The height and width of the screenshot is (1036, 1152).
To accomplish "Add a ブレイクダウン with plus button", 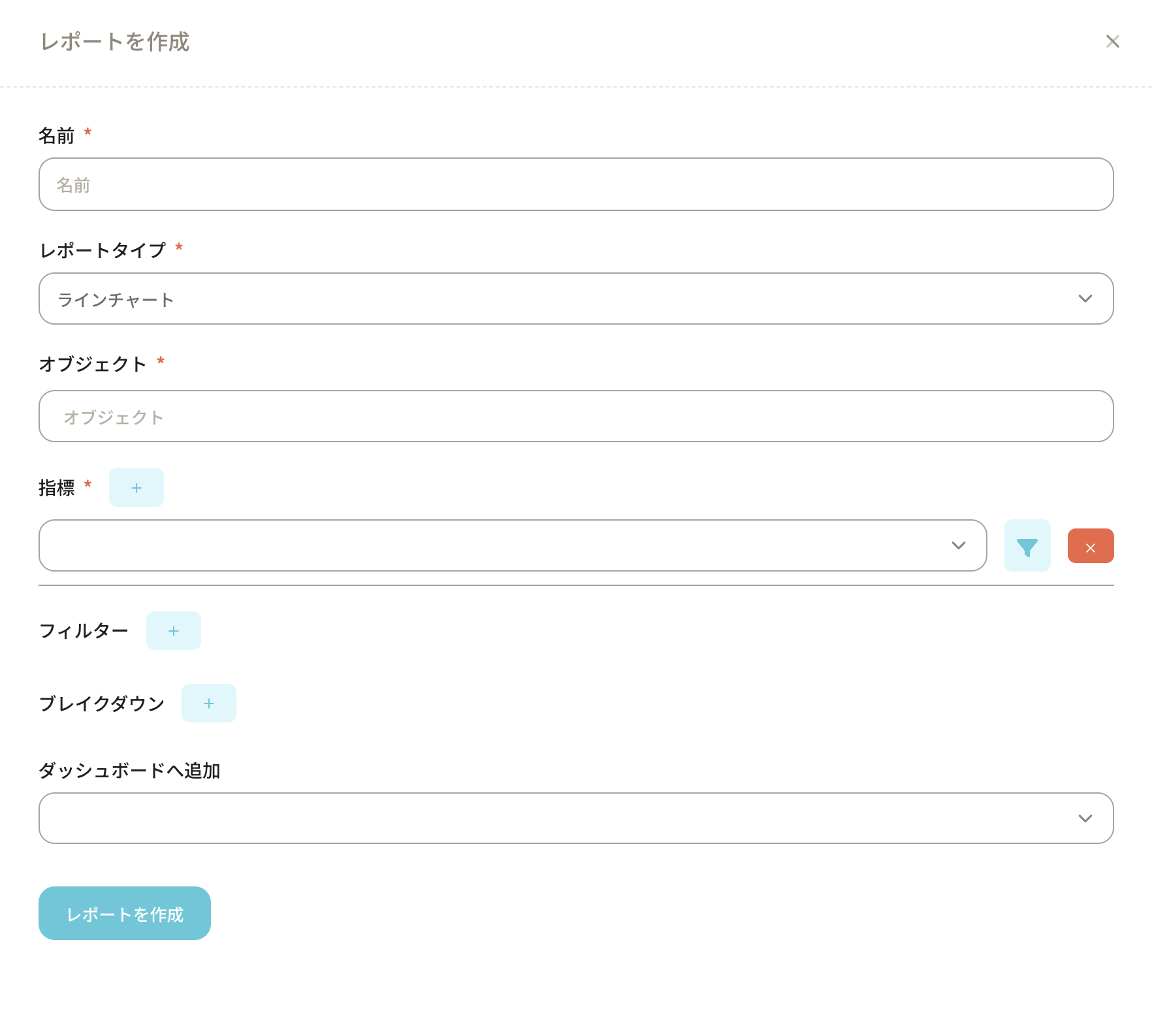I will click(x=208, y=704).
